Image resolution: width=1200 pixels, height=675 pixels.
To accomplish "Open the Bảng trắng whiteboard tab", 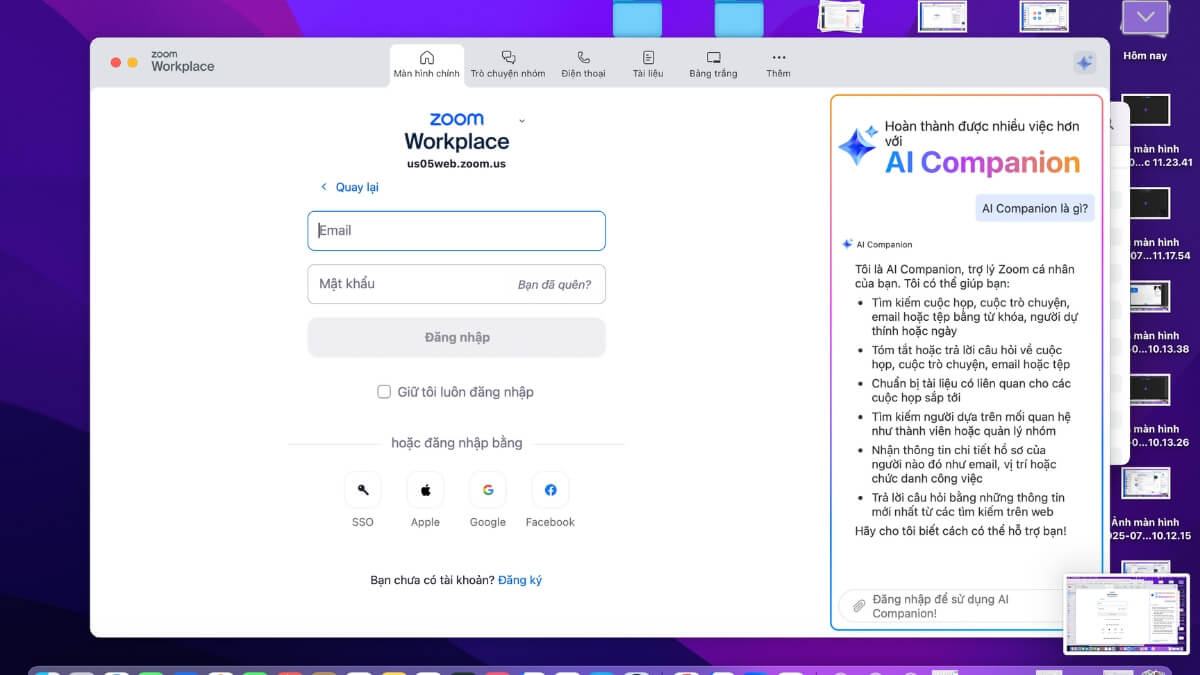I will [713, 64].
